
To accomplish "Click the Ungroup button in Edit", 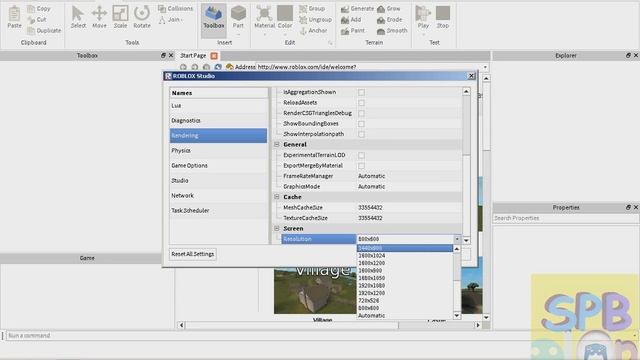I will click(x=316, y=20).
